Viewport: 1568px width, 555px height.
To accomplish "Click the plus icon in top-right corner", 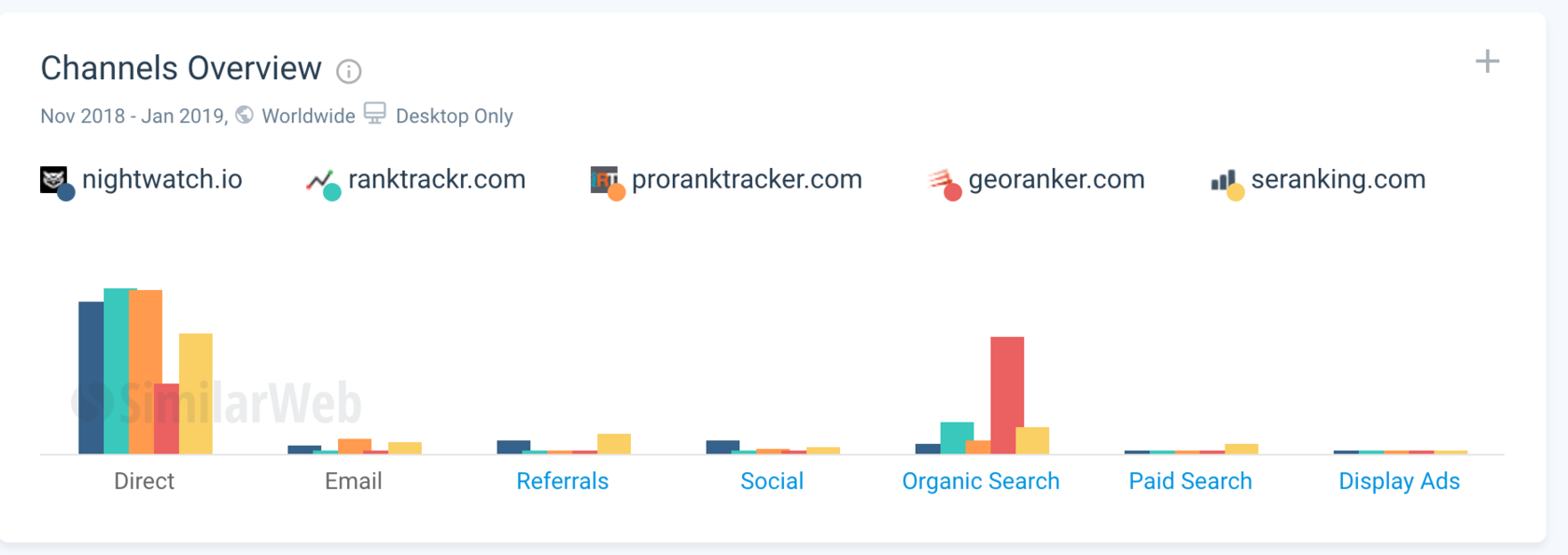I will pos(1487,62).
